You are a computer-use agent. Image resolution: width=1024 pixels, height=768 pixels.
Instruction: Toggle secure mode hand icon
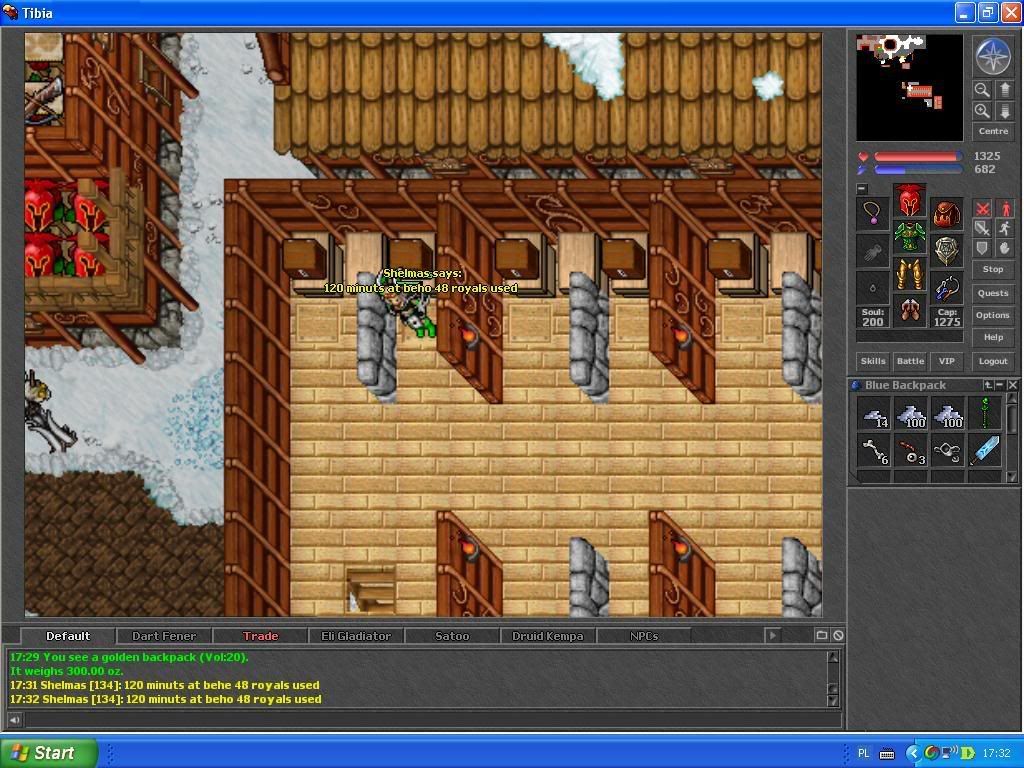tap(1004, 248)
